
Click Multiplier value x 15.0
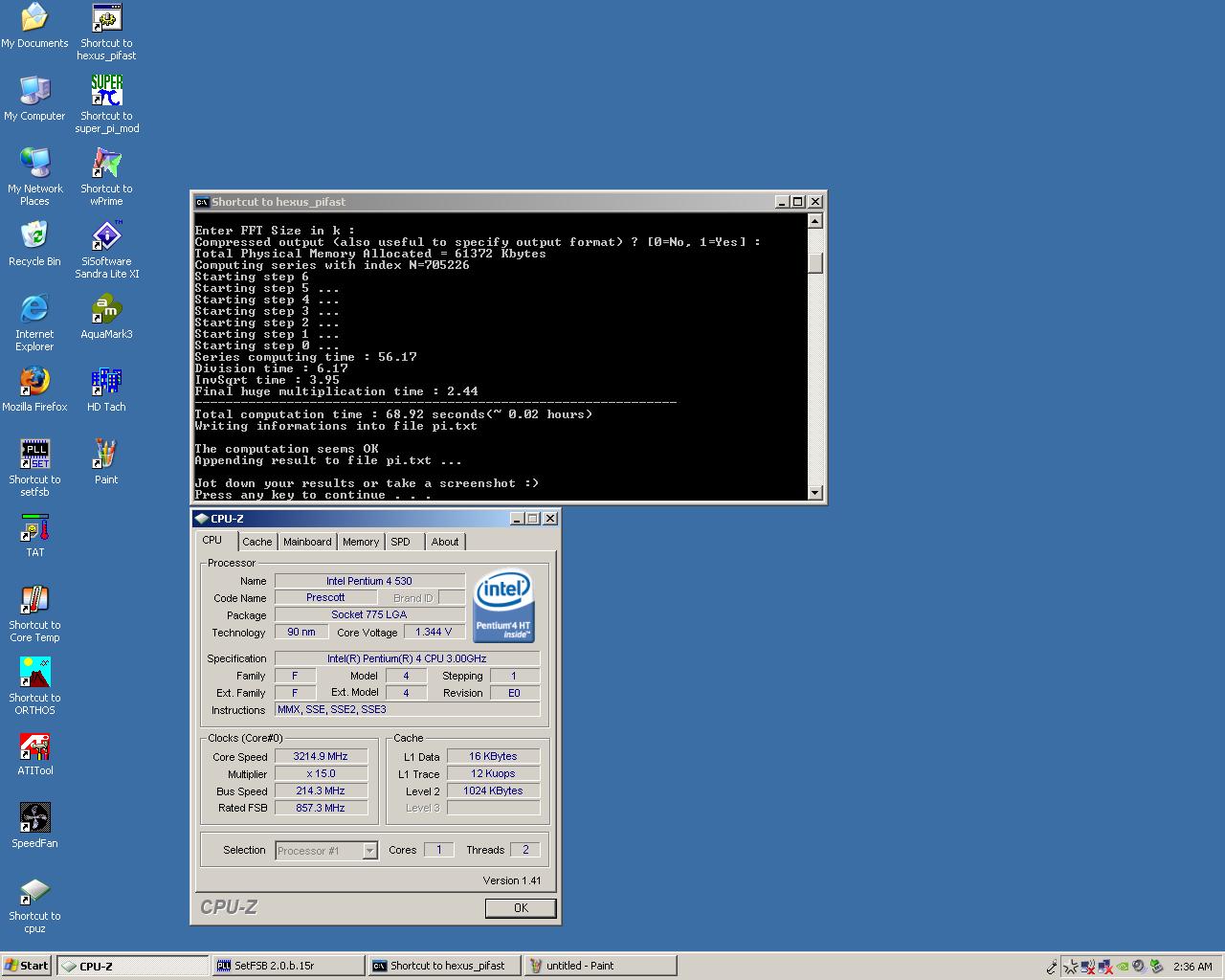point(321,773)
